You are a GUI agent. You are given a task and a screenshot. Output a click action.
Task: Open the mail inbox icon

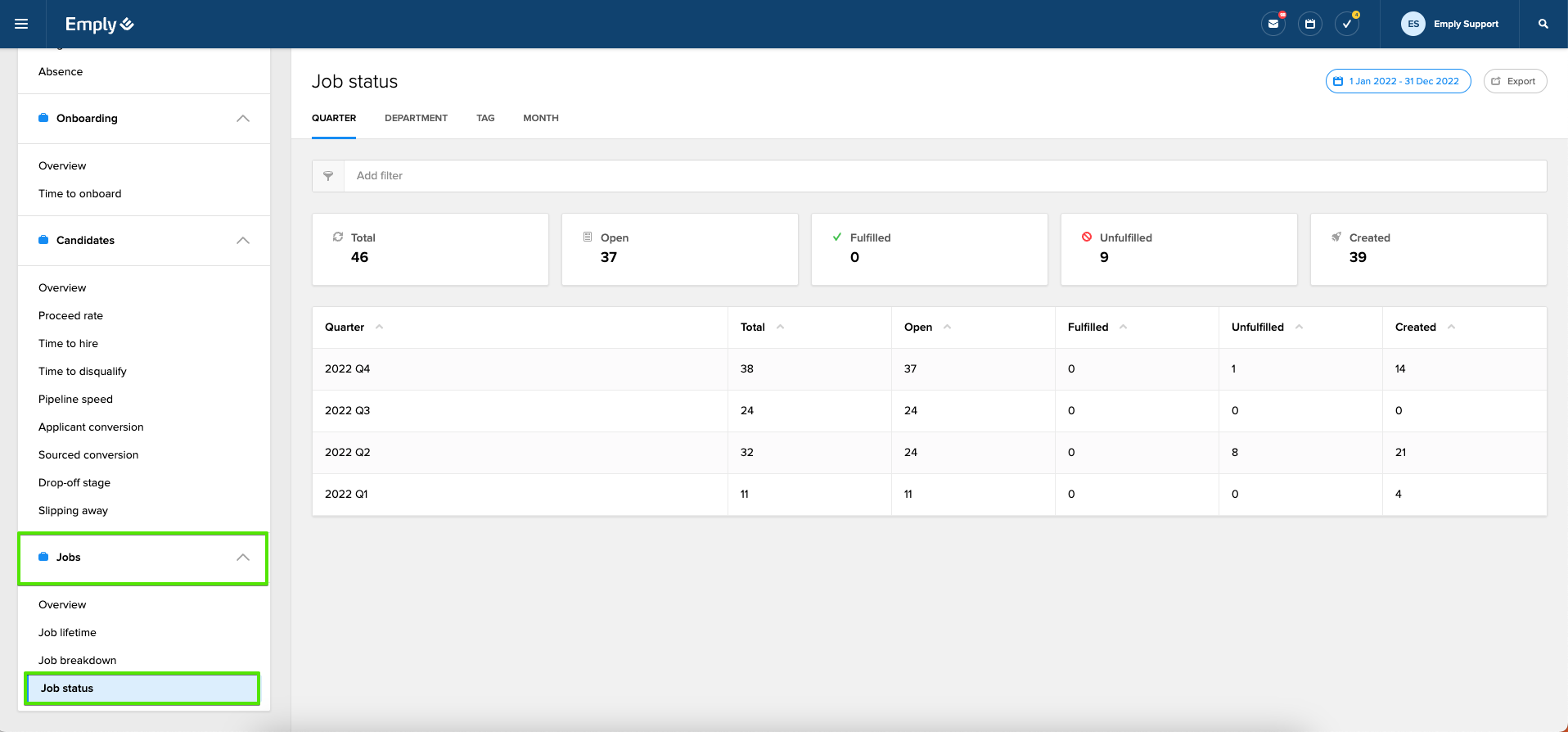click(x=1273, y=24)
